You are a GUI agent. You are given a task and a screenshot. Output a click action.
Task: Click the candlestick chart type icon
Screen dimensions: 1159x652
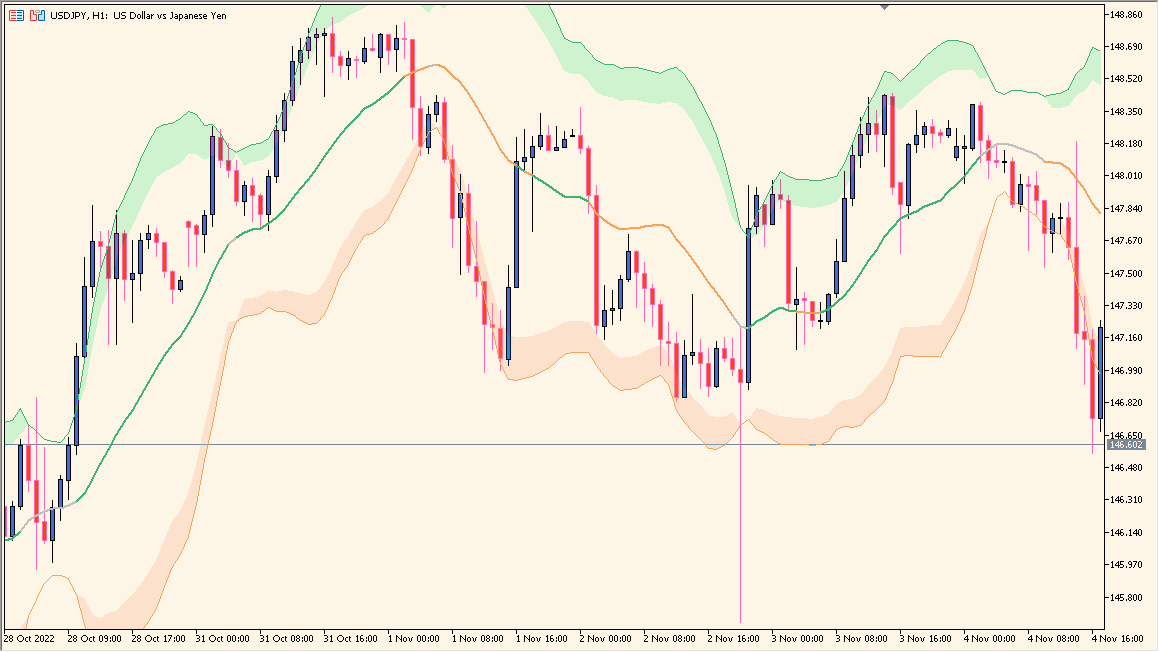36,15
